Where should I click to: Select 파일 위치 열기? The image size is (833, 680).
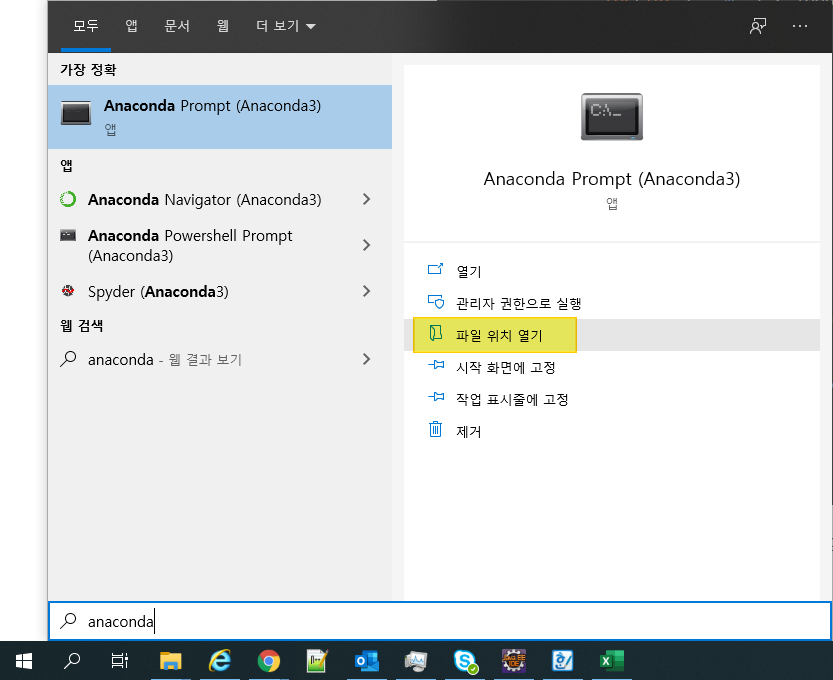click(611, 335)
